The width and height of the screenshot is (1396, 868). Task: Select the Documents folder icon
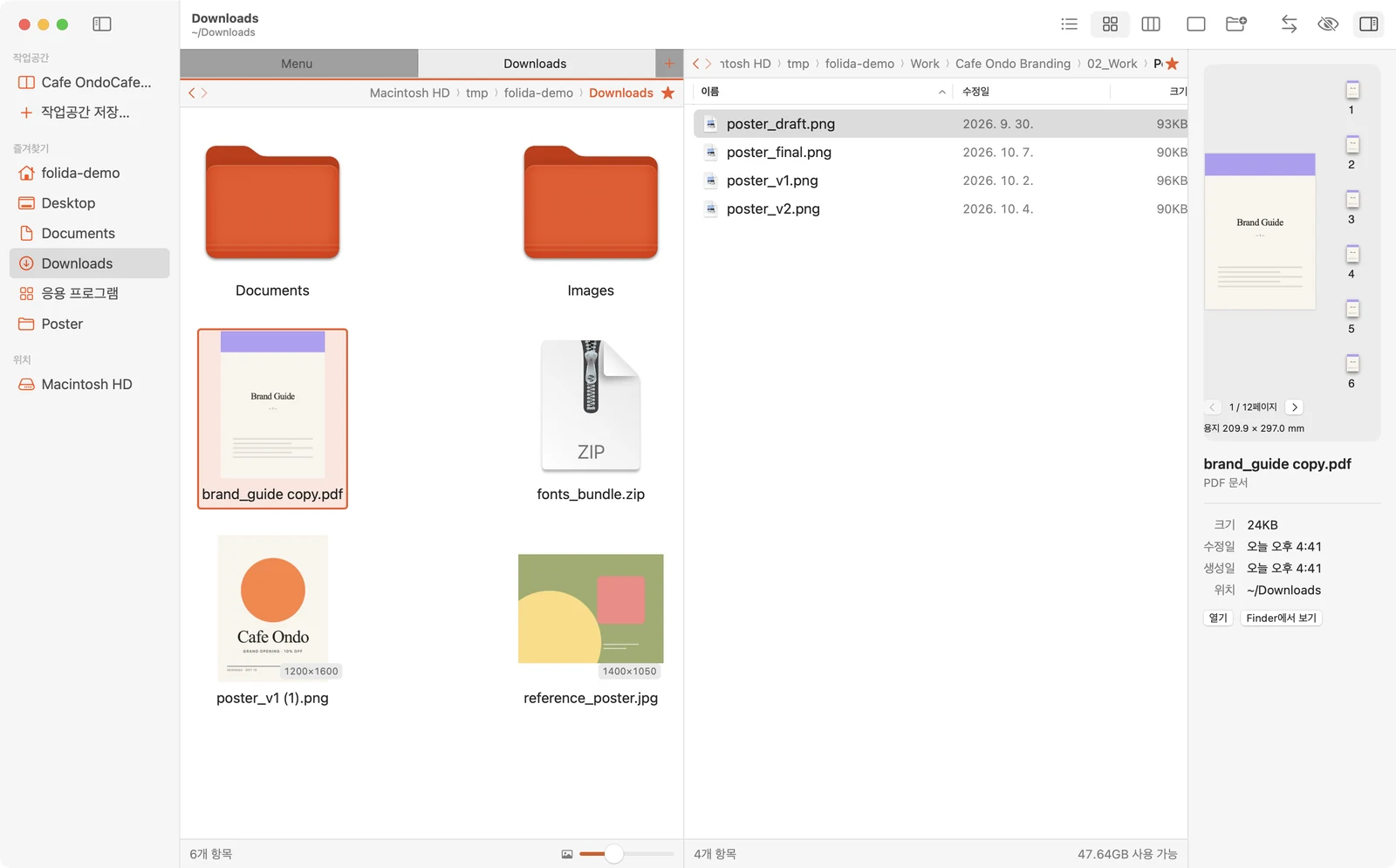272,202
